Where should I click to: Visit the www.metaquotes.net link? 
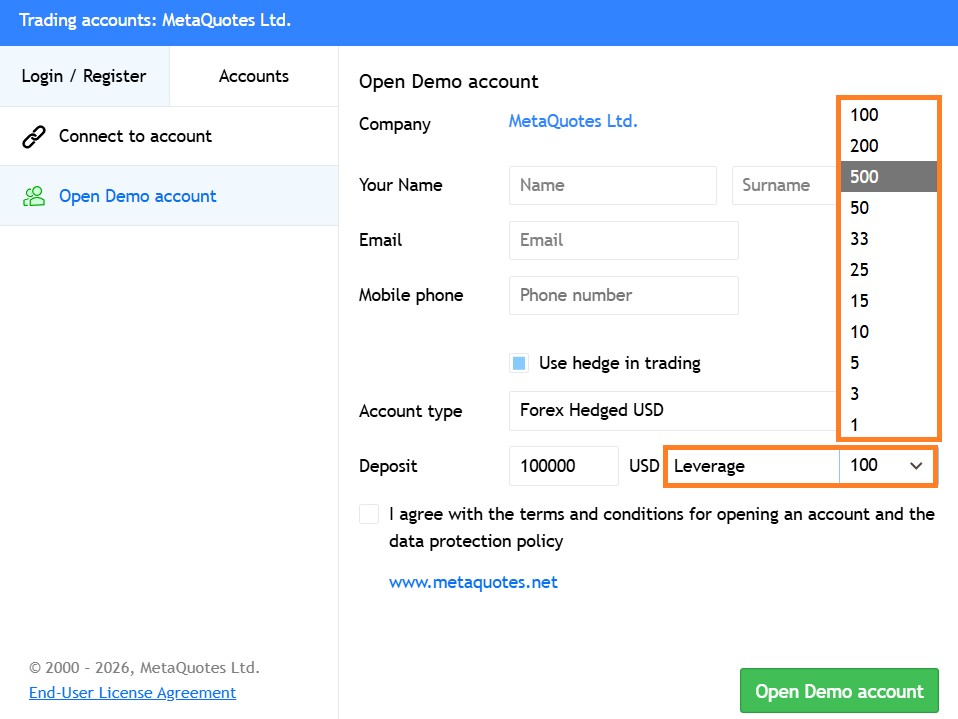click(474, 582)
